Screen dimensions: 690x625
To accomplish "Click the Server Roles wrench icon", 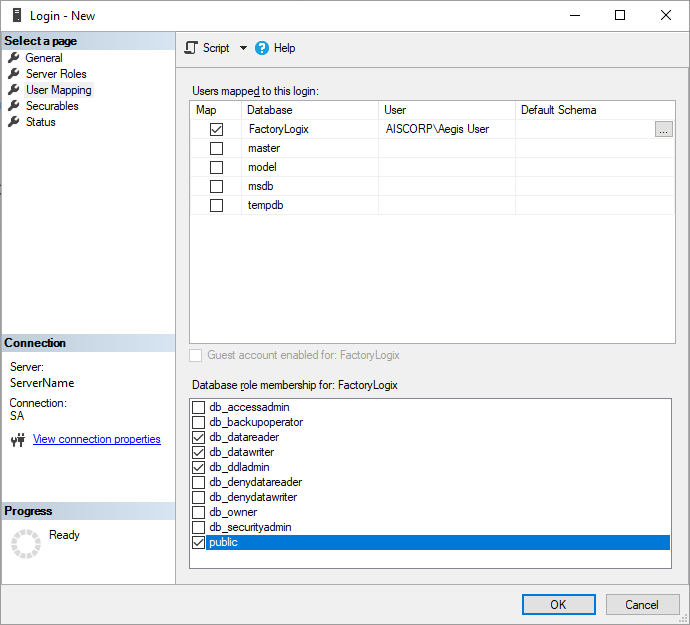I will pyautogui.click(x=14, y=74).
